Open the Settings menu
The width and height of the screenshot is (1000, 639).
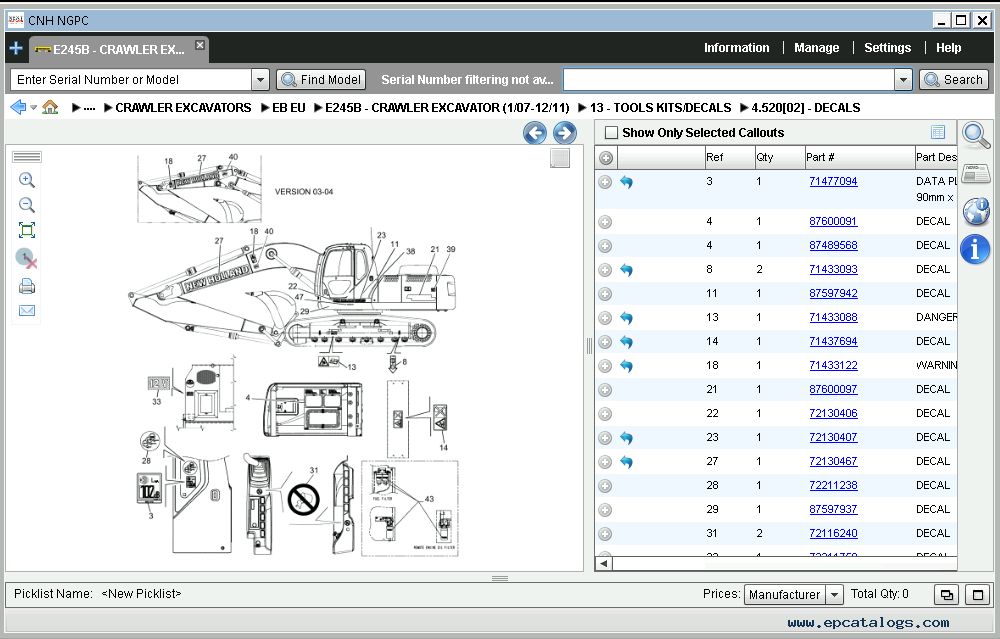[887, 48]
